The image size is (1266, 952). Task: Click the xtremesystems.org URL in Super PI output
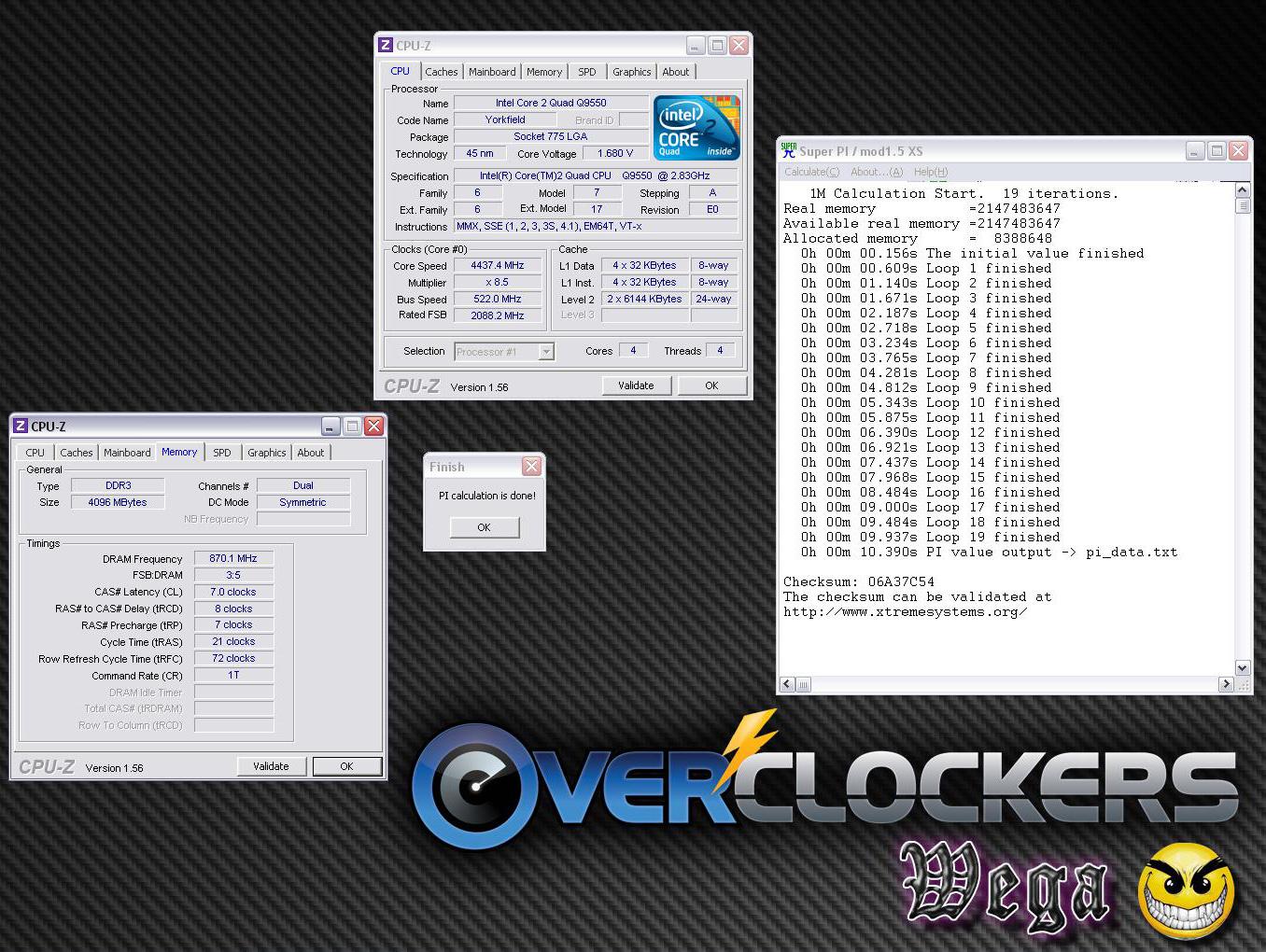point(905,611)
